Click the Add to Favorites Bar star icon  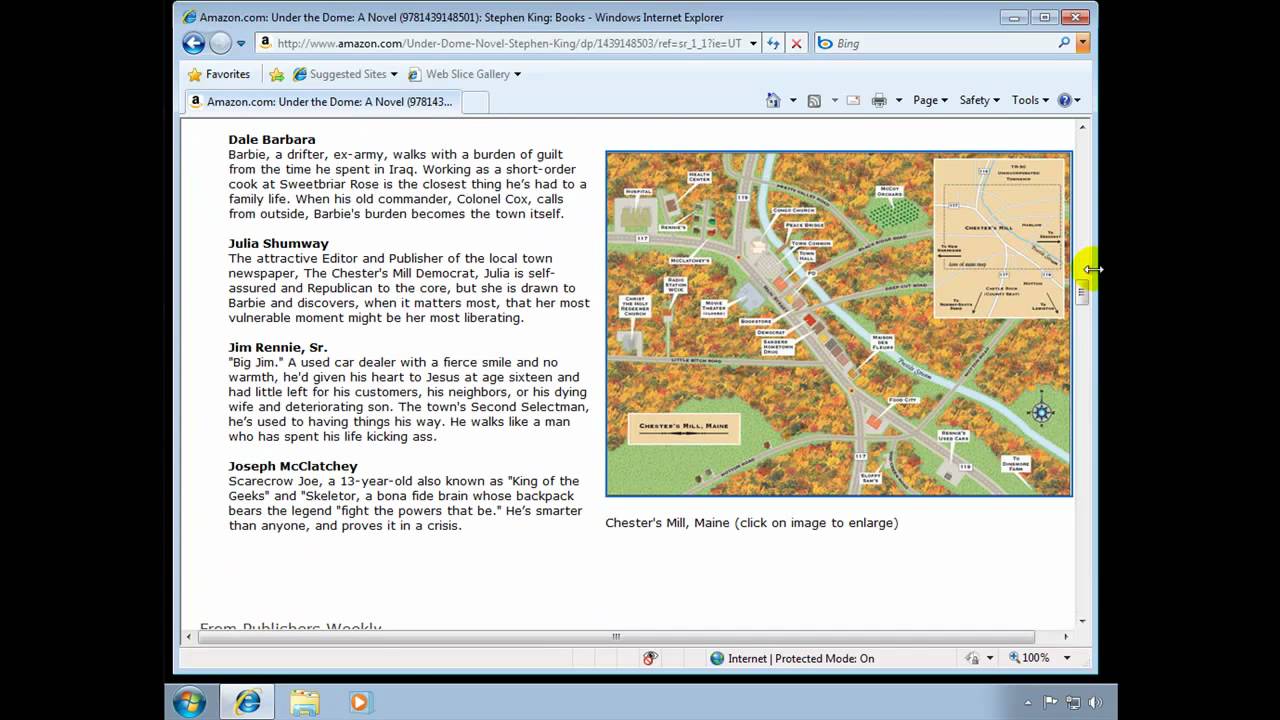tap(276, 74)
